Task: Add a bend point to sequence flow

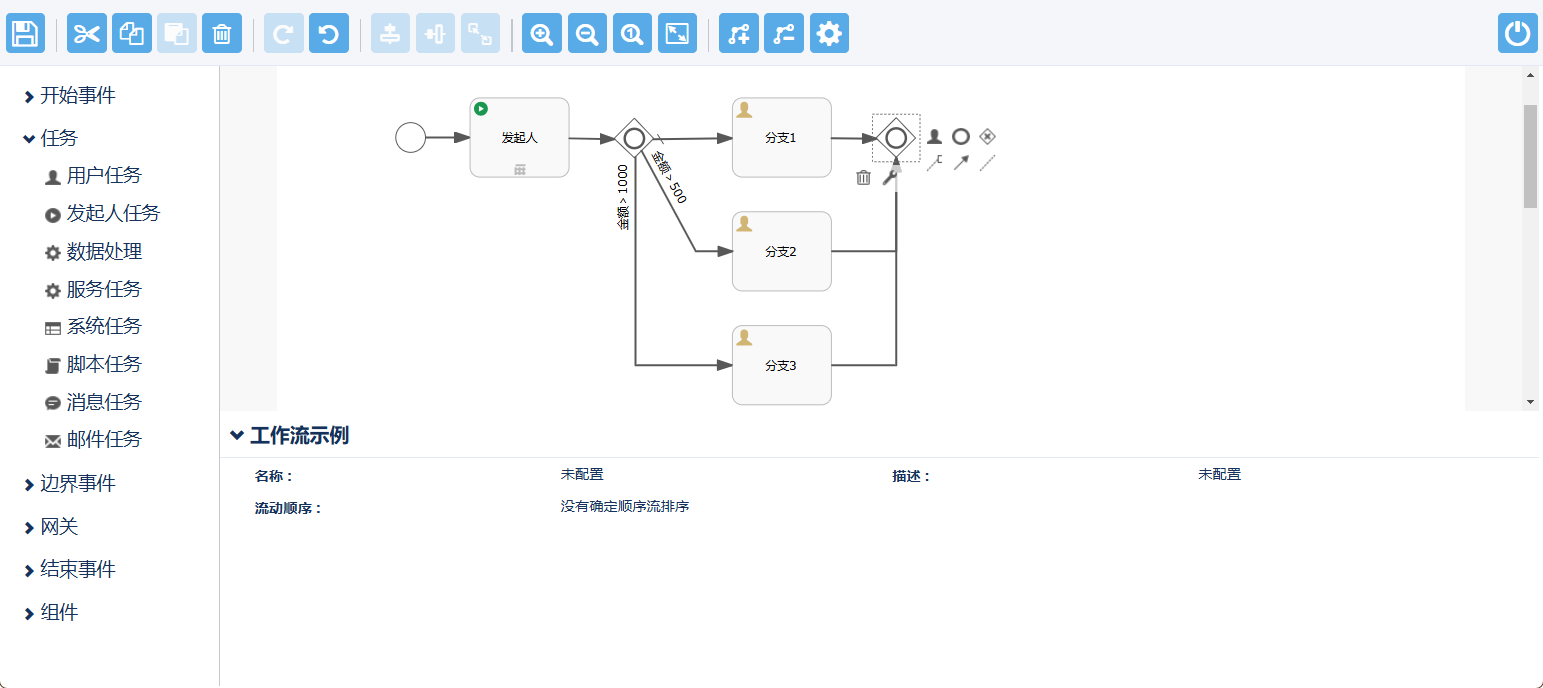Action: [738, 34]
